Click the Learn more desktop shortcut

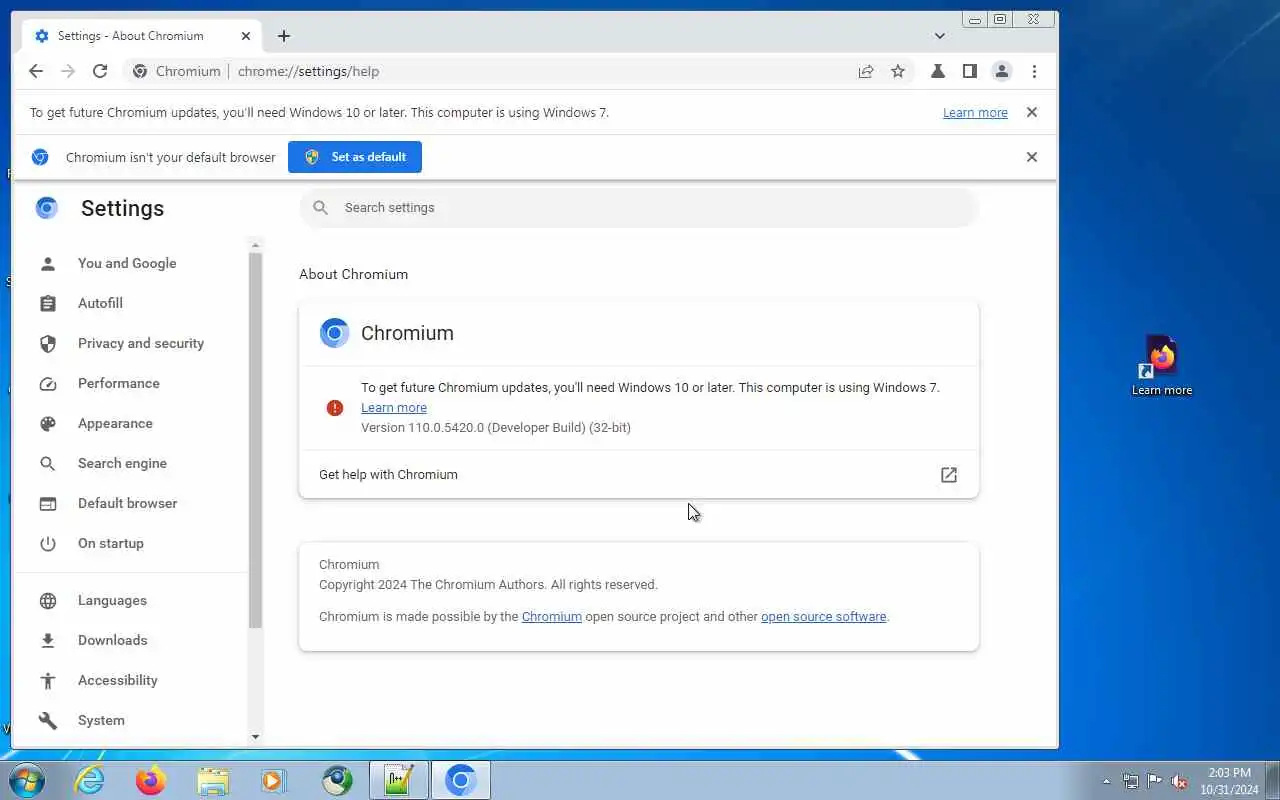click(1162, 365)
